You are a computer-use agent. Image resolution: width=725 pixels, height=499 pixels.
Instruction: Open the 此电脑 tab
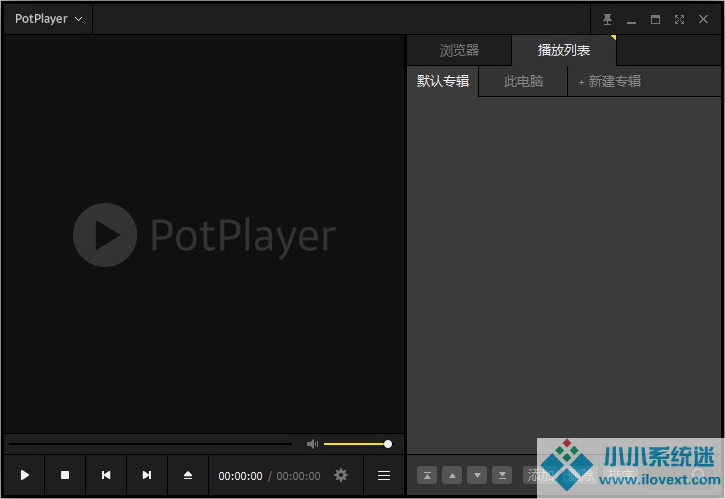click(523, 81)
